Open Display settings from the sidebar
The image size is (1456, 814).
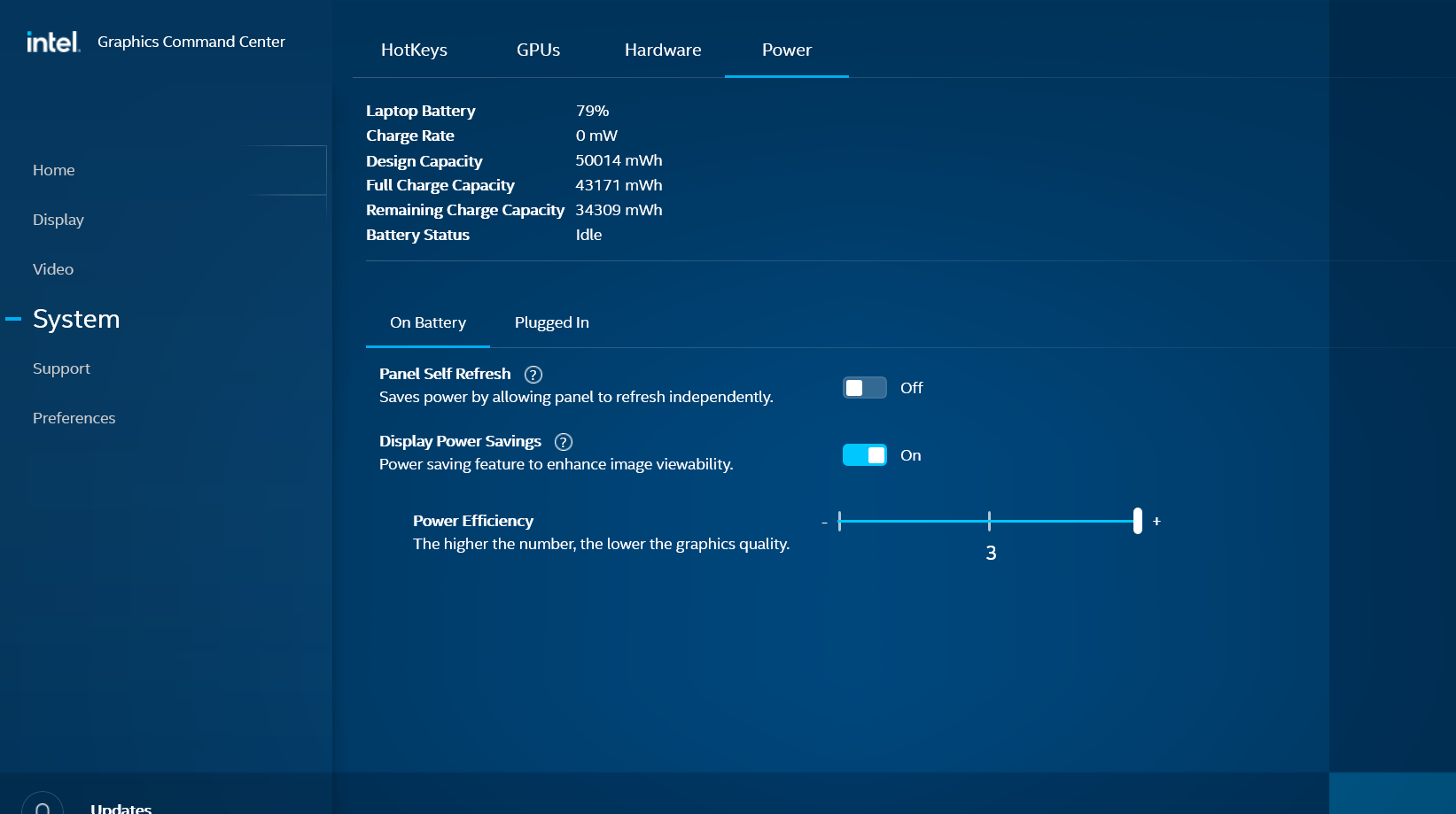pyautogui.click(x=58, y=219)
